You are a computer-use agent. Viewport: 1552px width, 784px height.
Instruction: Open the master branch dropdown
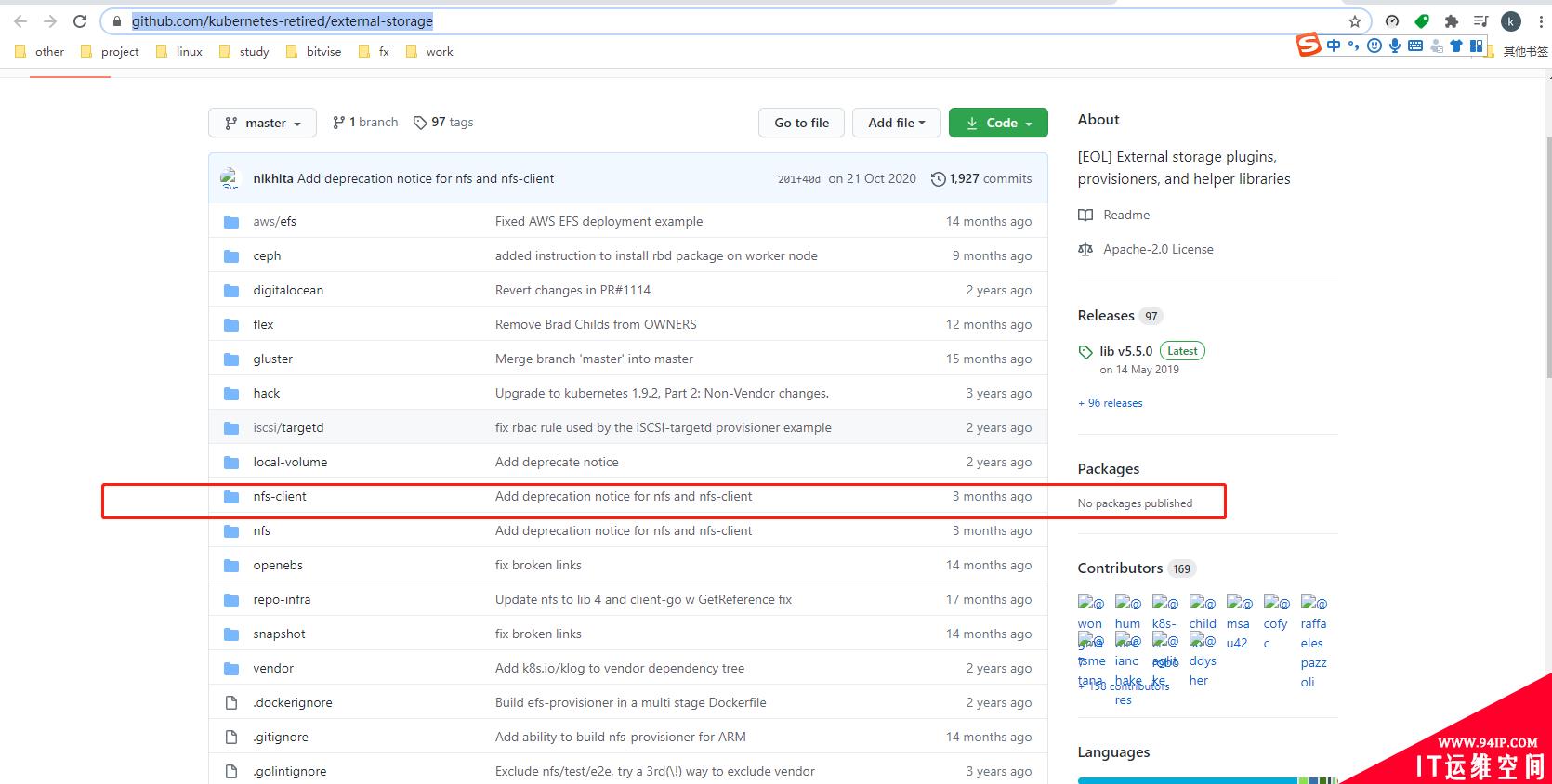263,123
